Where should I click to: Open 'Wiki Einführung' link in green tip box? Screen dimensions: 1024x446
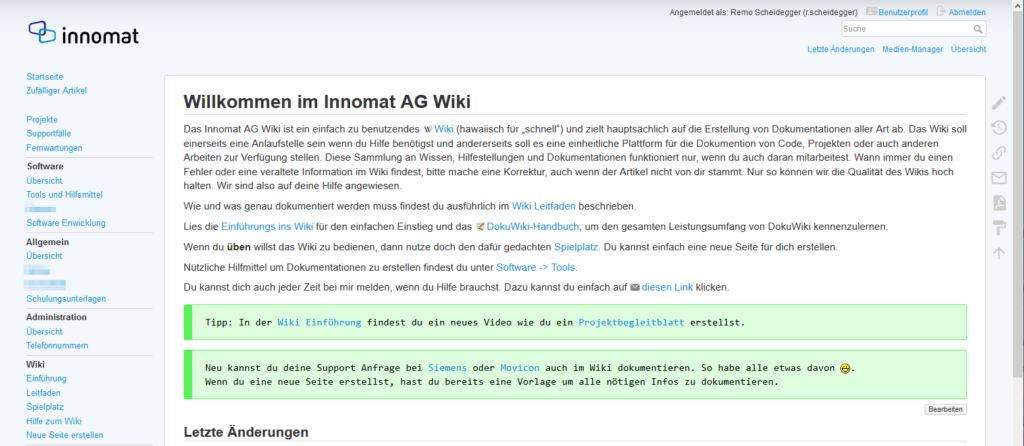[319, 322]
